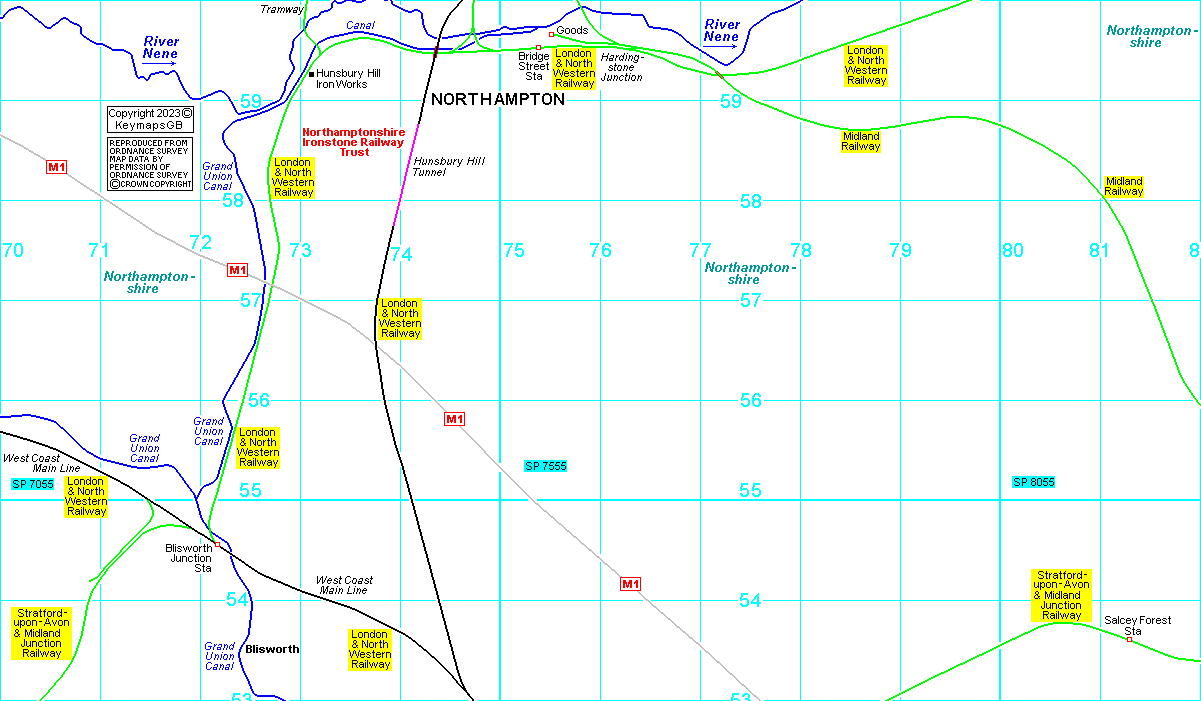This screenshot has height=701, width=1201.
Task: Select the Blisworth village name label
Action: (271, 649)
